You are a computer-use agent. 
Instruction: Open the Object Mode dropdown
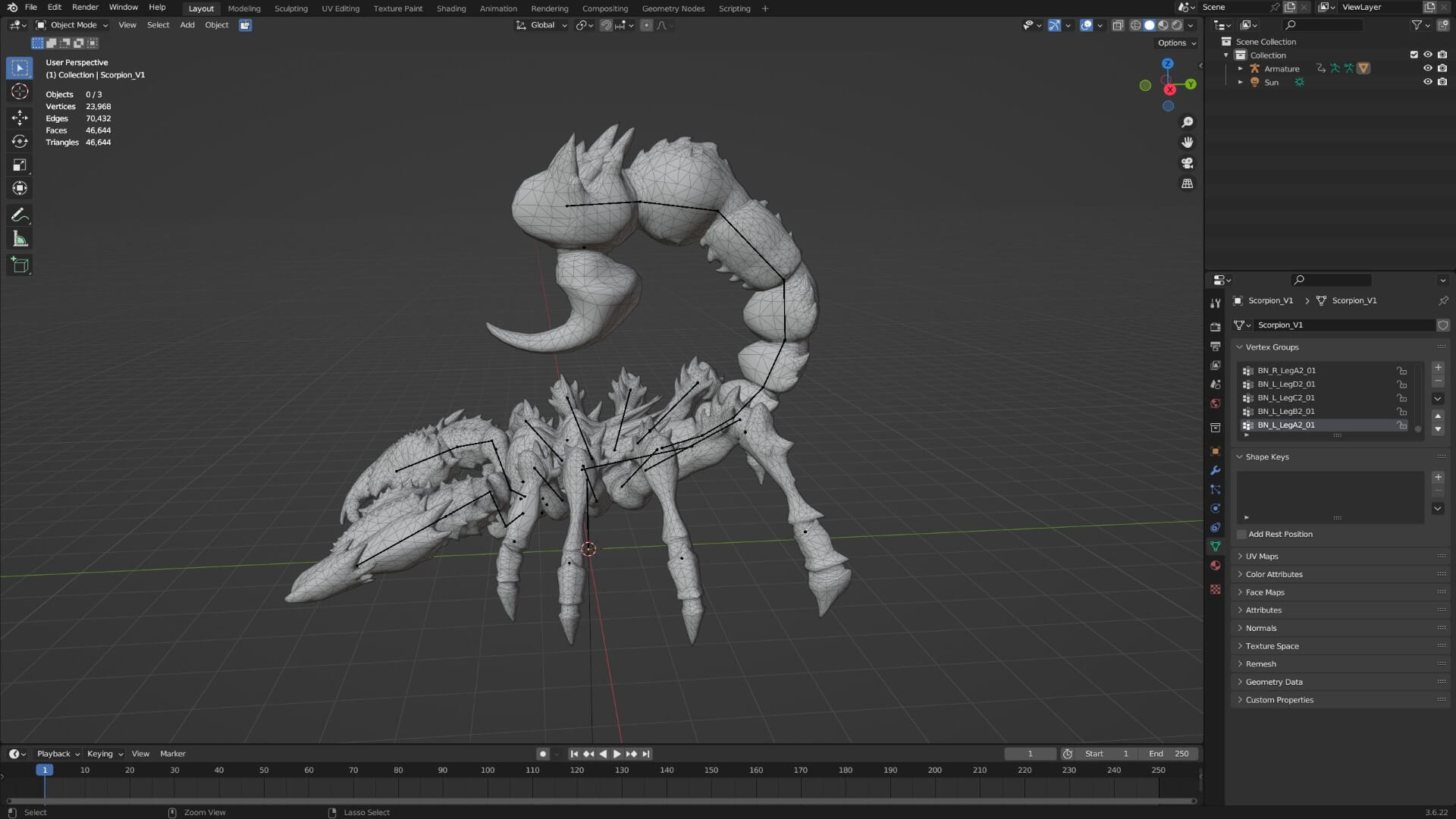[x=73, y=25]
